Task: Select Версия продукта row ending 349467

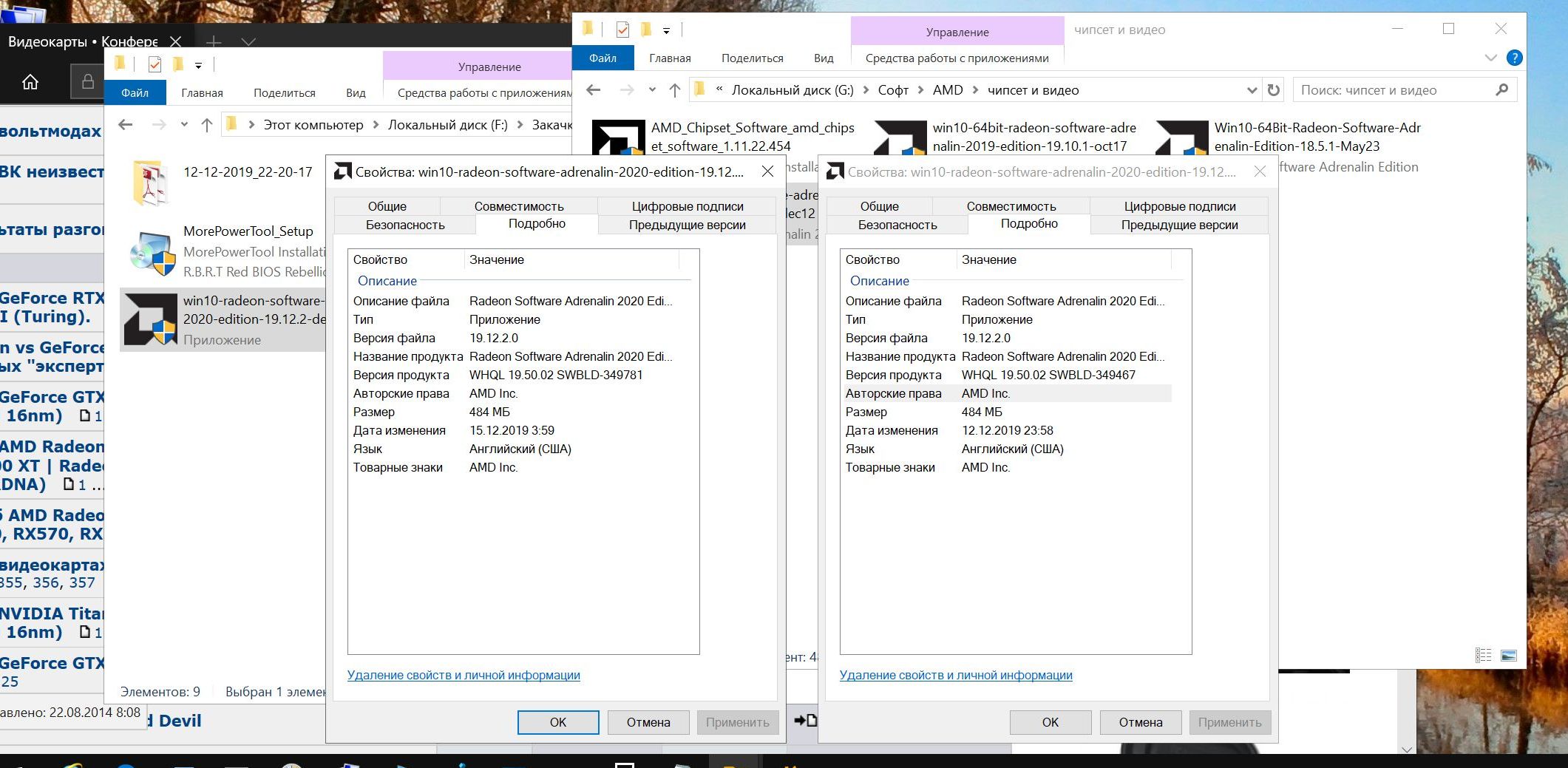Action: [x=1007, y=375]
